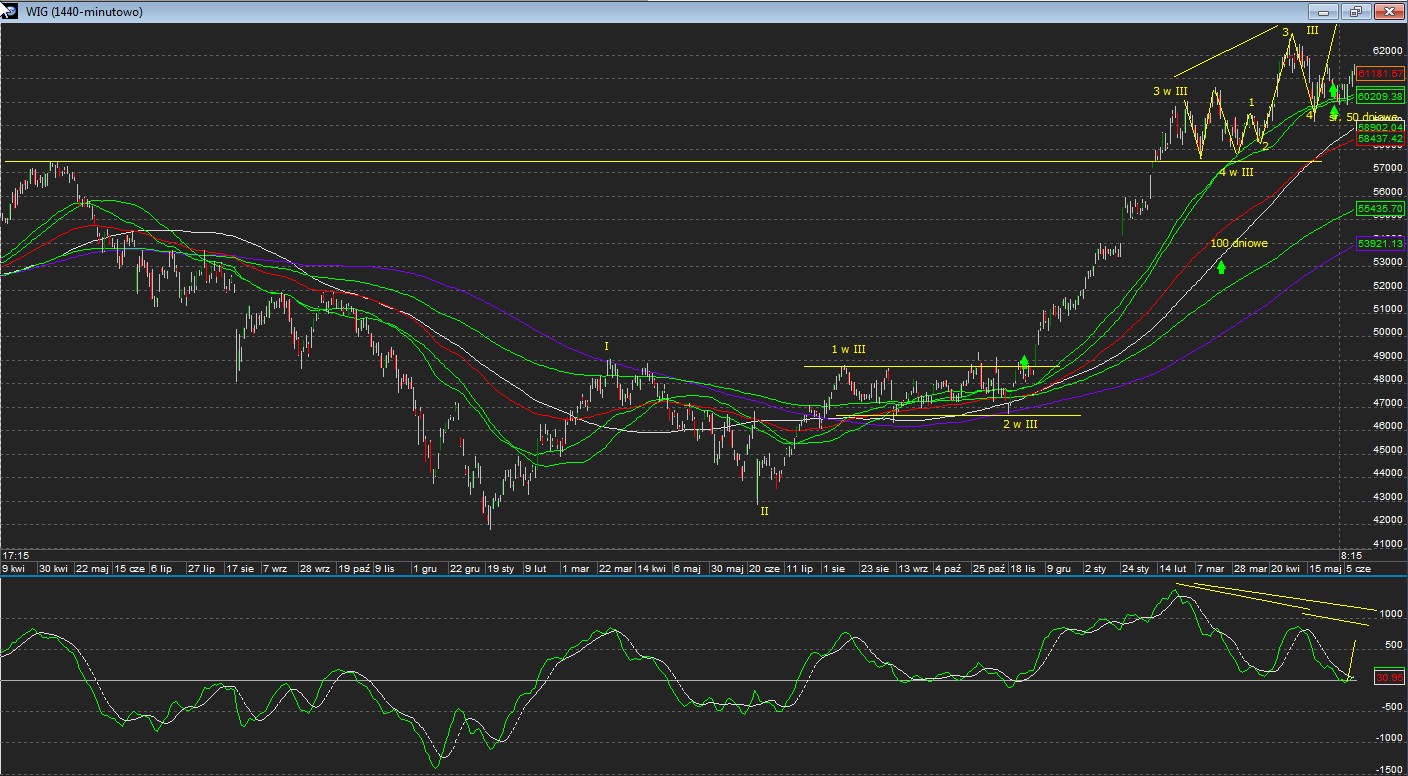Click the '17 sie' date on time axis
This screenshot has width=1408, height=776.
[241, 568]
